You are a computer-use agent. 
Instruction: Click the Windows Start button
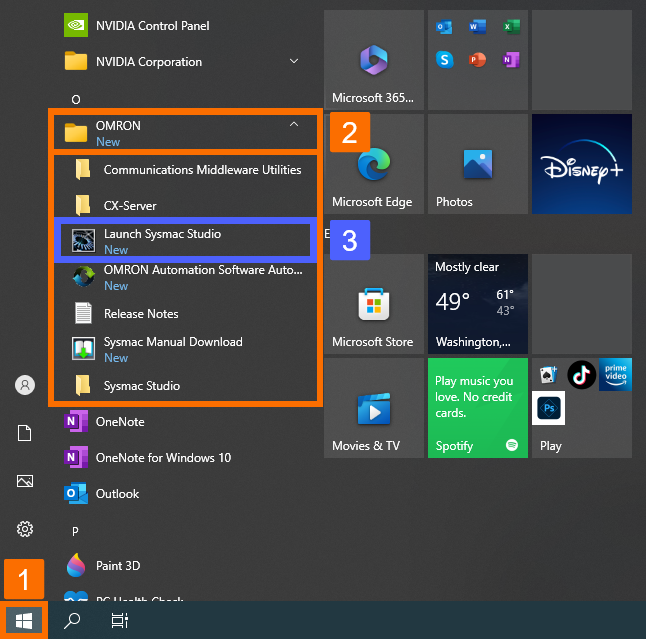[24, 620]
